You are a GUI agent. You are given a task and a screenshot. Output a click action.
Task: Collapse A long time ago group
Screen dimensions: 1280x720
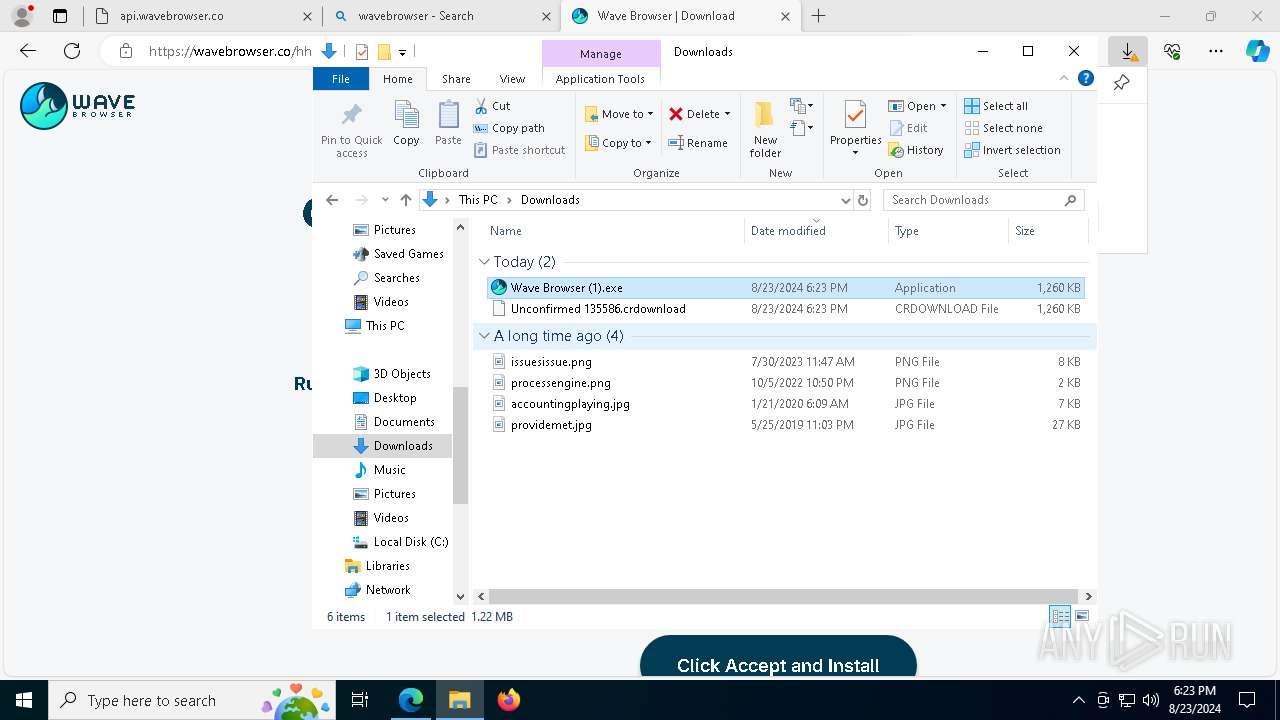[x=485, y=336]
